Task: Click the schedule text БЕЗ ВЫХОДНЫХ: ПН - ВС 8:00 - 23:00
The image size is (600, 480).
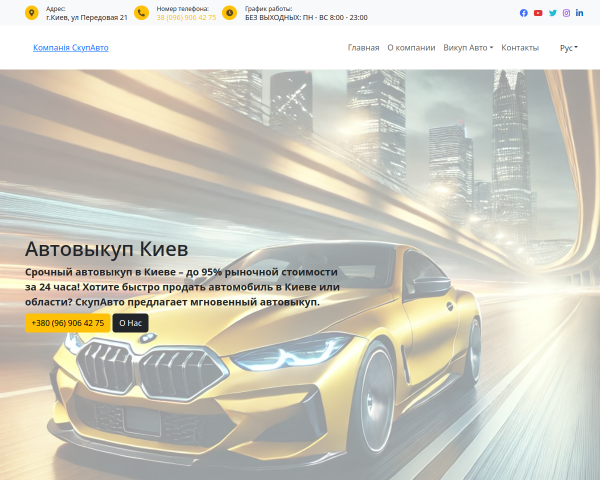Action: pyautogui.click(x=306, y=18)
